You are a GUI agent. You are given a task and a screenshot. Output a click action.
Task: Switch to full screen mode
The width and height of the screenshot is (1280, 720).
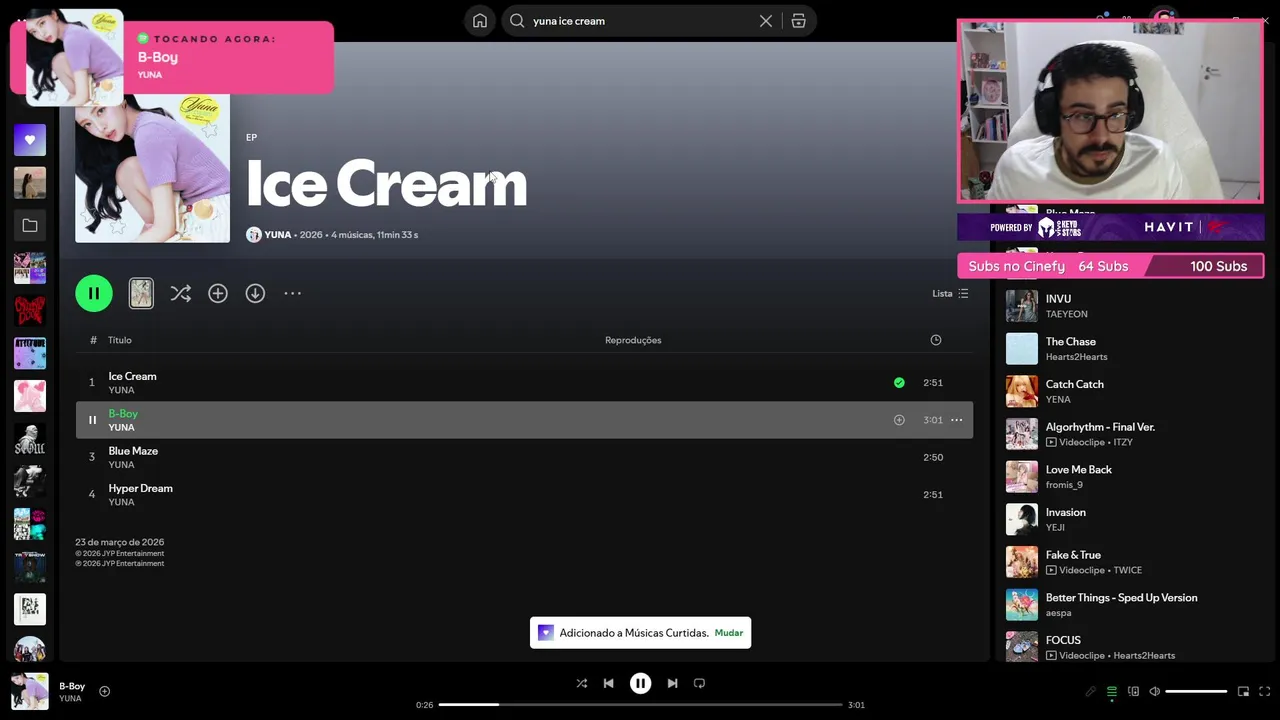click(1264, 691)
